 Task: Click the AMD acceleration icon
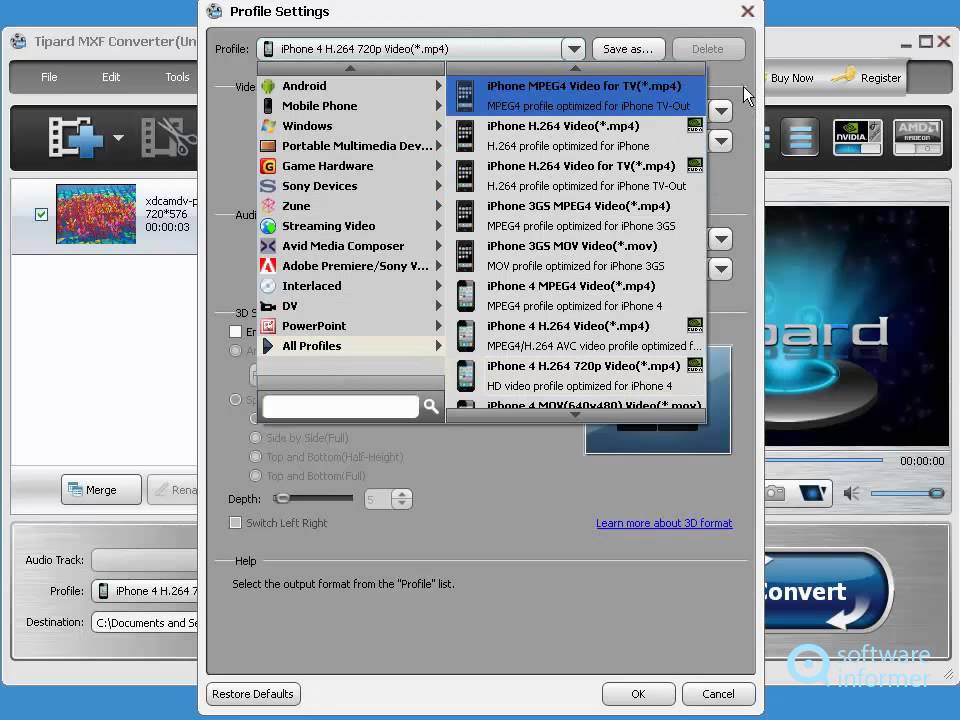click(x=917, y=137)
